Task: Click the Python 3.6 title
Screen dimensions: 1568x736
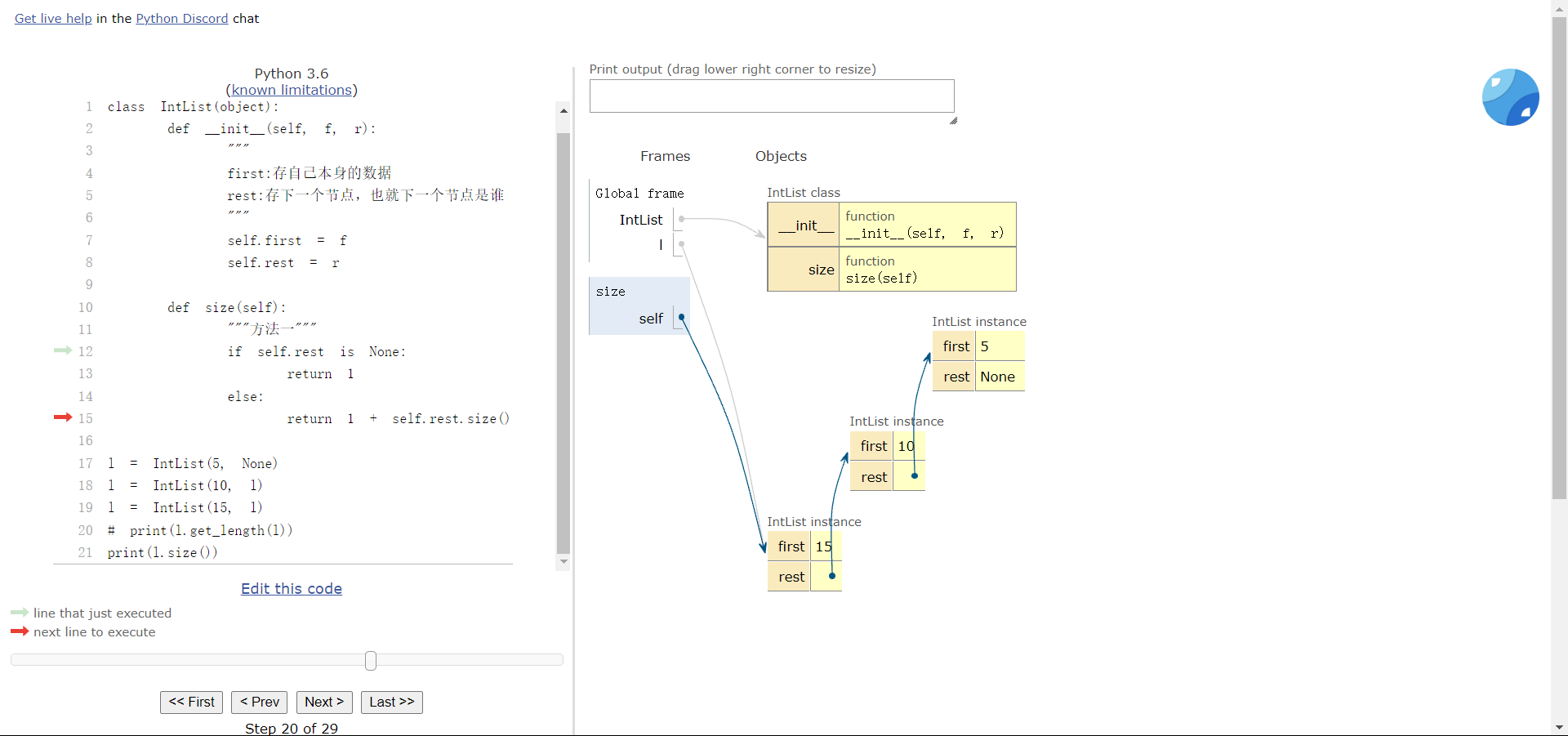Action: click(x=292, y=74)
